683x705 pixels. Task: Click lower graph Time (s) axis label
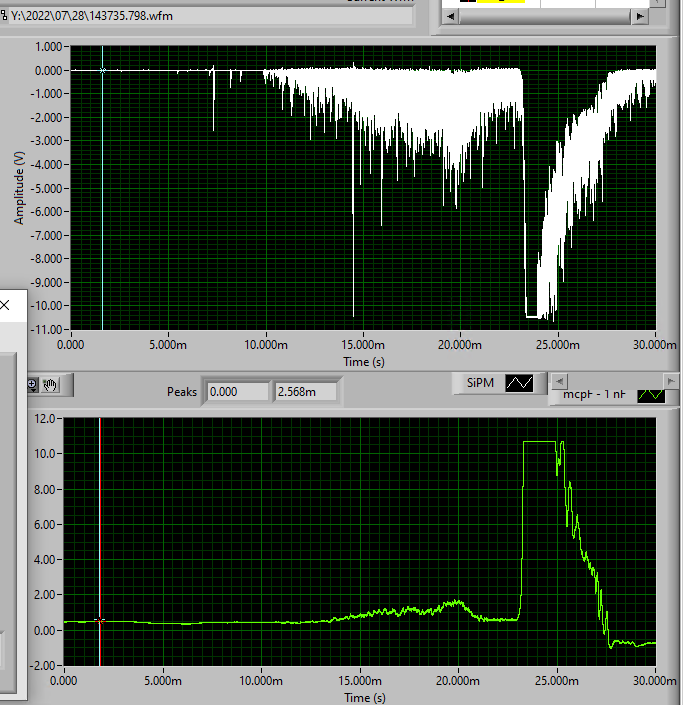pos(365,698)
